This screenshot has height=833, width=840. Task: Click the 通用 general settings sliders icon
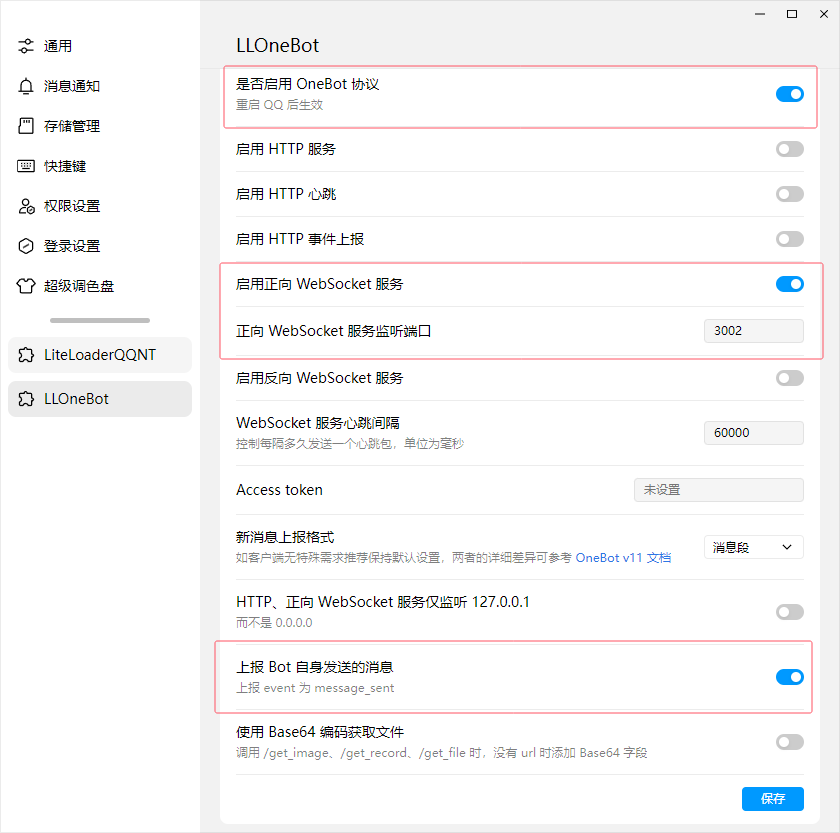(26, 46)
